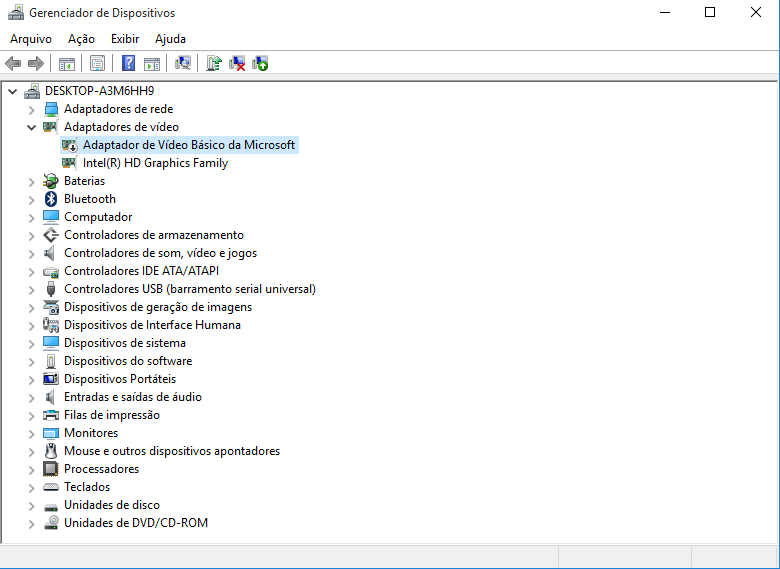Click the Monitores display icon
This screenshot has width=780, height=569.
click(51, 433)
